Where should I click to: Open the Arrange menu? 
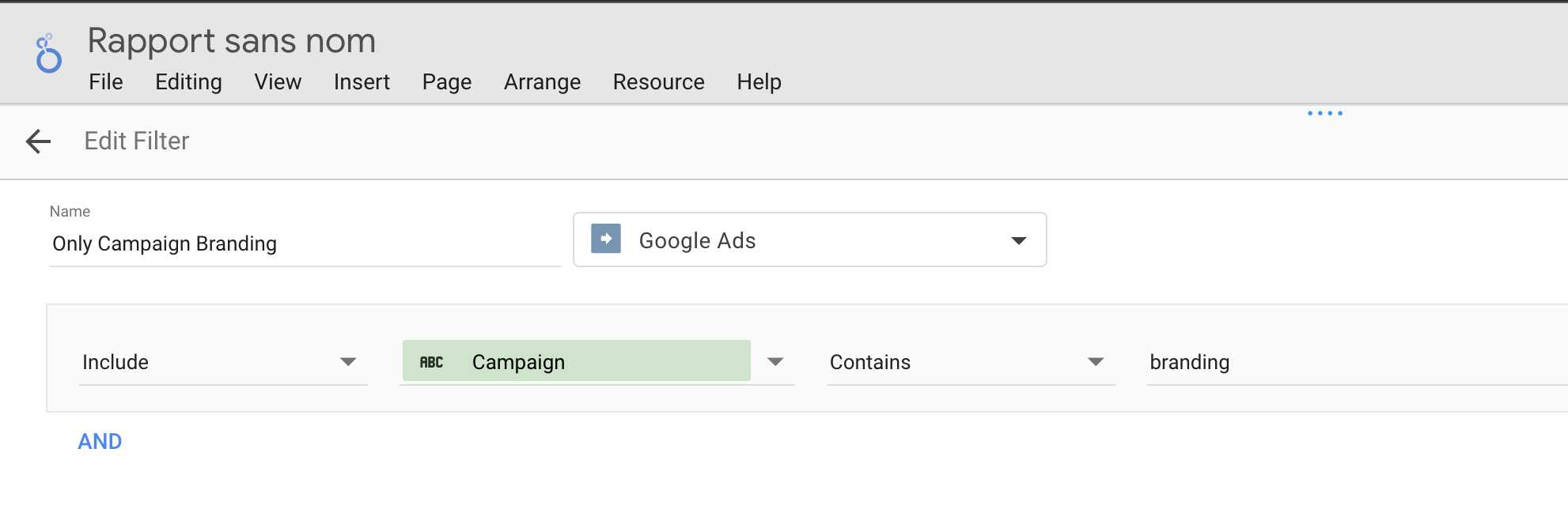(542, 82)
